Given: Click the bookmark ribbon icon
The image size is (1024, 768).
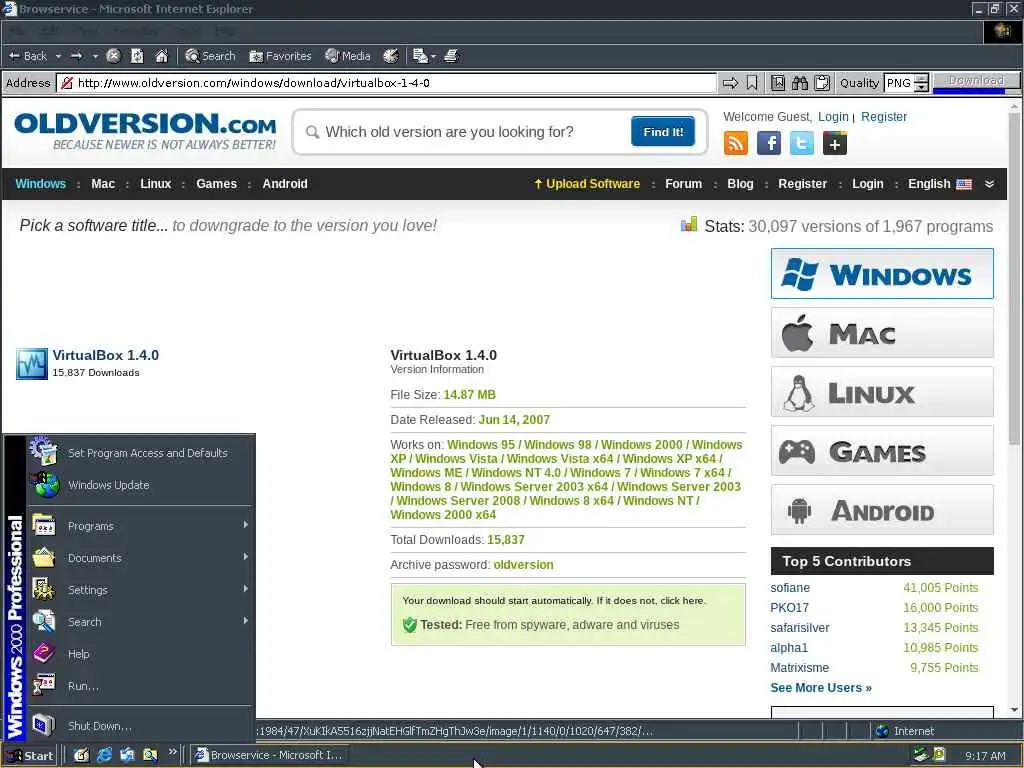Looking at the screenshot, I should pos(752,83).
